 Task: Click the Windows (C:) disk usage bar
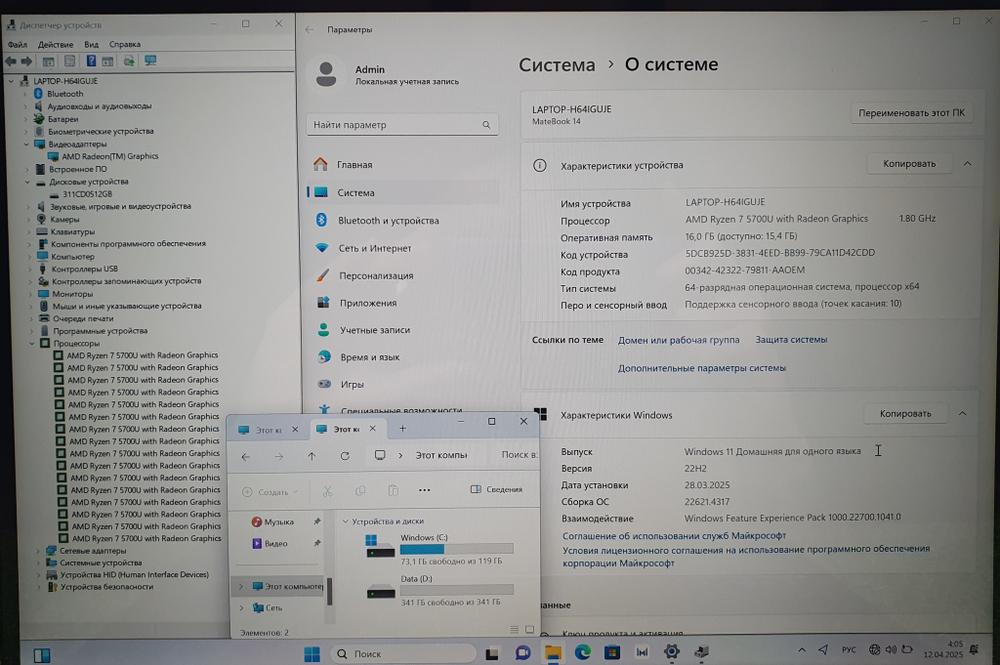coord(456,550)
